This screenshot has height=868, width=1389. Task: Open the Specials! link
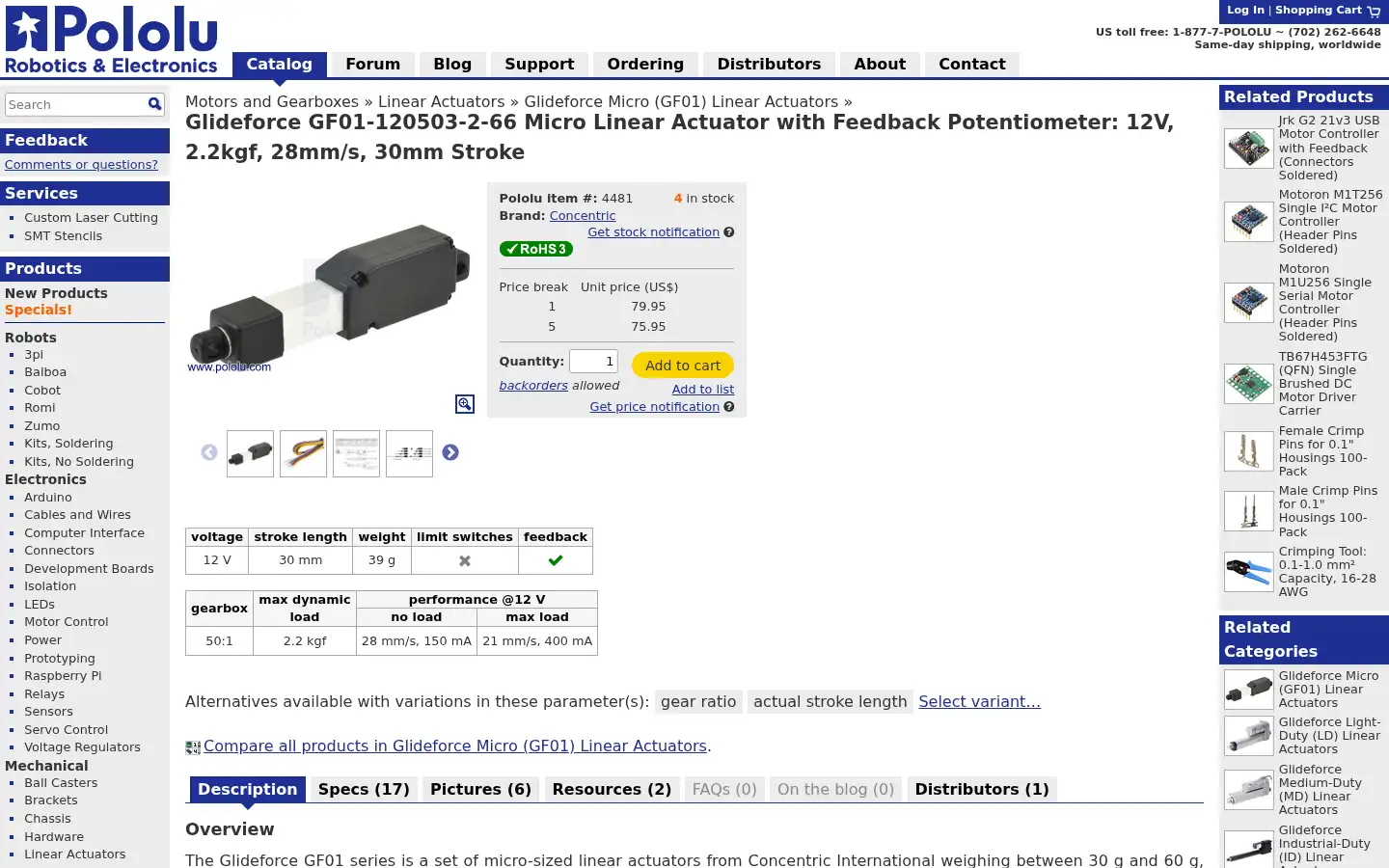click(x=39, y=310)
